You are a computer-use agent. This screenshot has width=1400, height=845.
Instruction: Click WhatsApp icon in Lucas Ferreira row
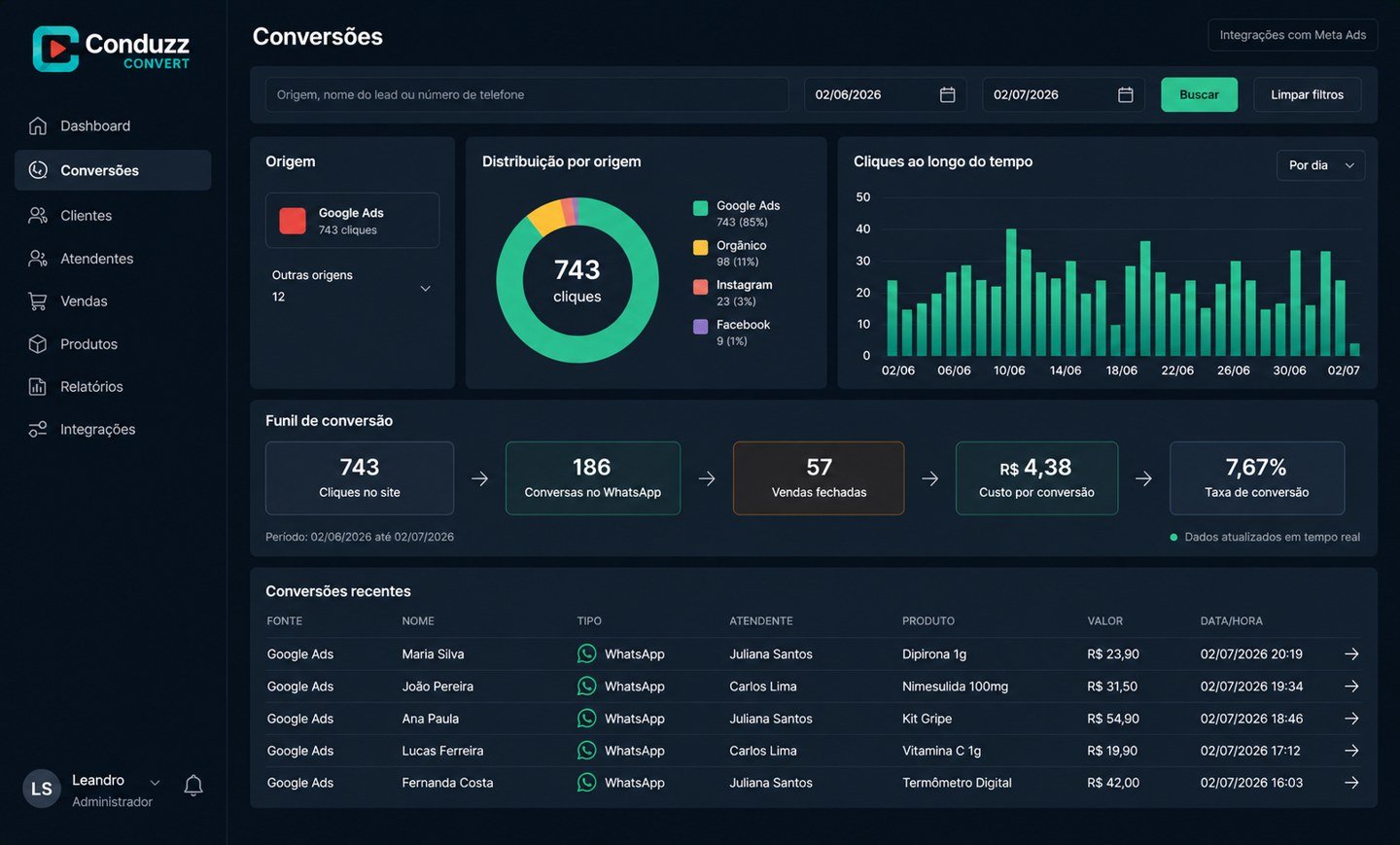tap(586, 750)
